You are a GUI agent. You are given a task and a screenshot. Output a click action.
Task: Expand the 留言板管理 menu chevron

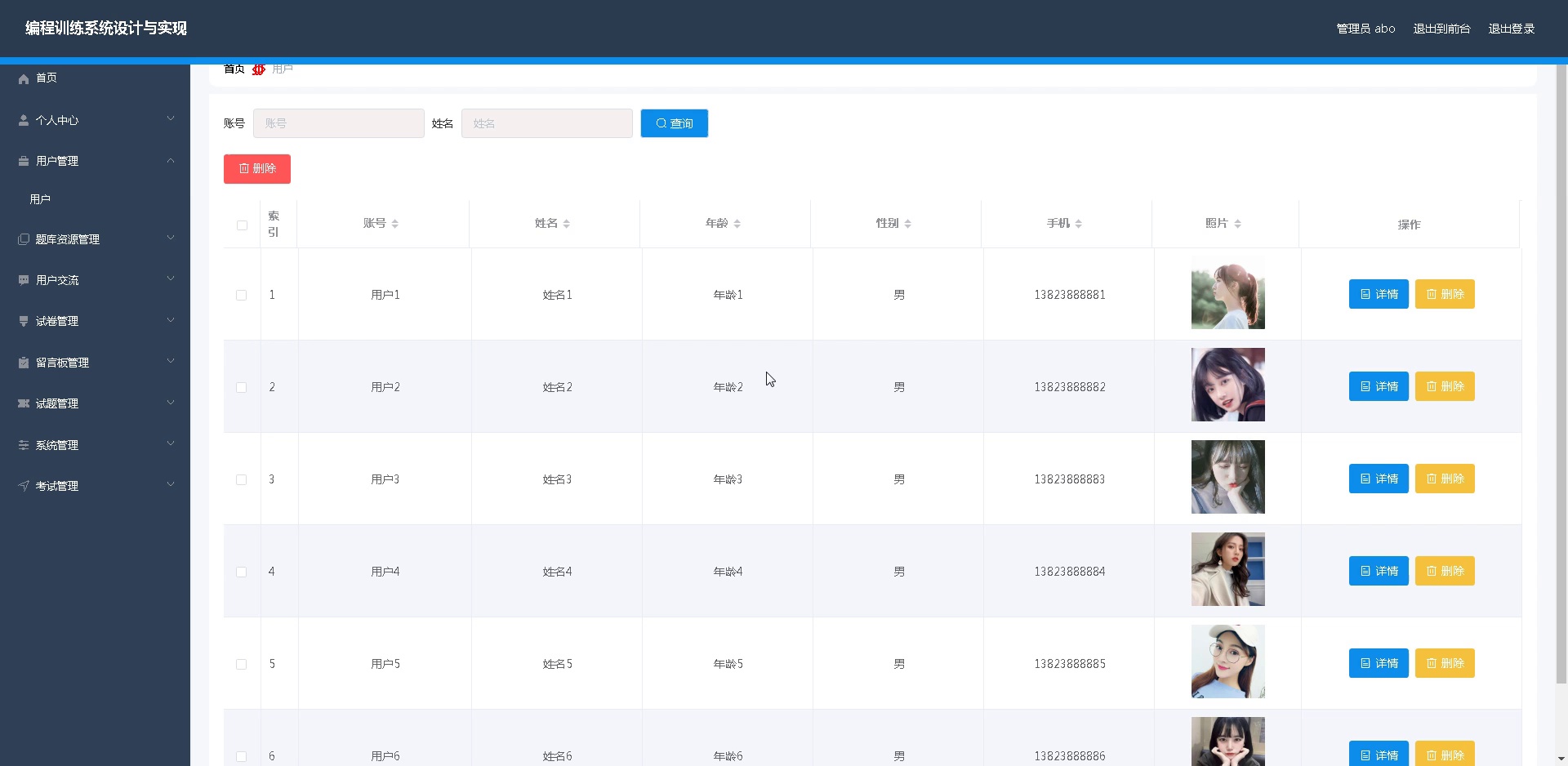171,362
